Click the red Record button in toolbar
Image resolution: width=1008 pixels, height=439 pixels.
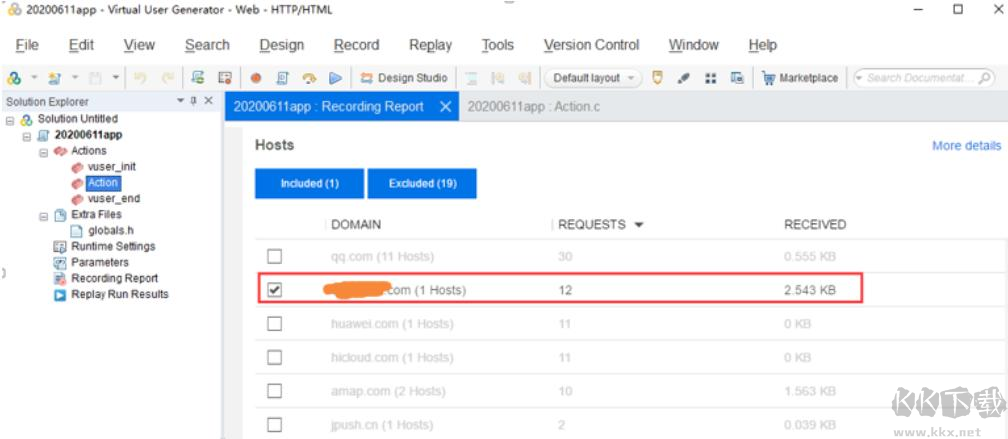(256, 78)
